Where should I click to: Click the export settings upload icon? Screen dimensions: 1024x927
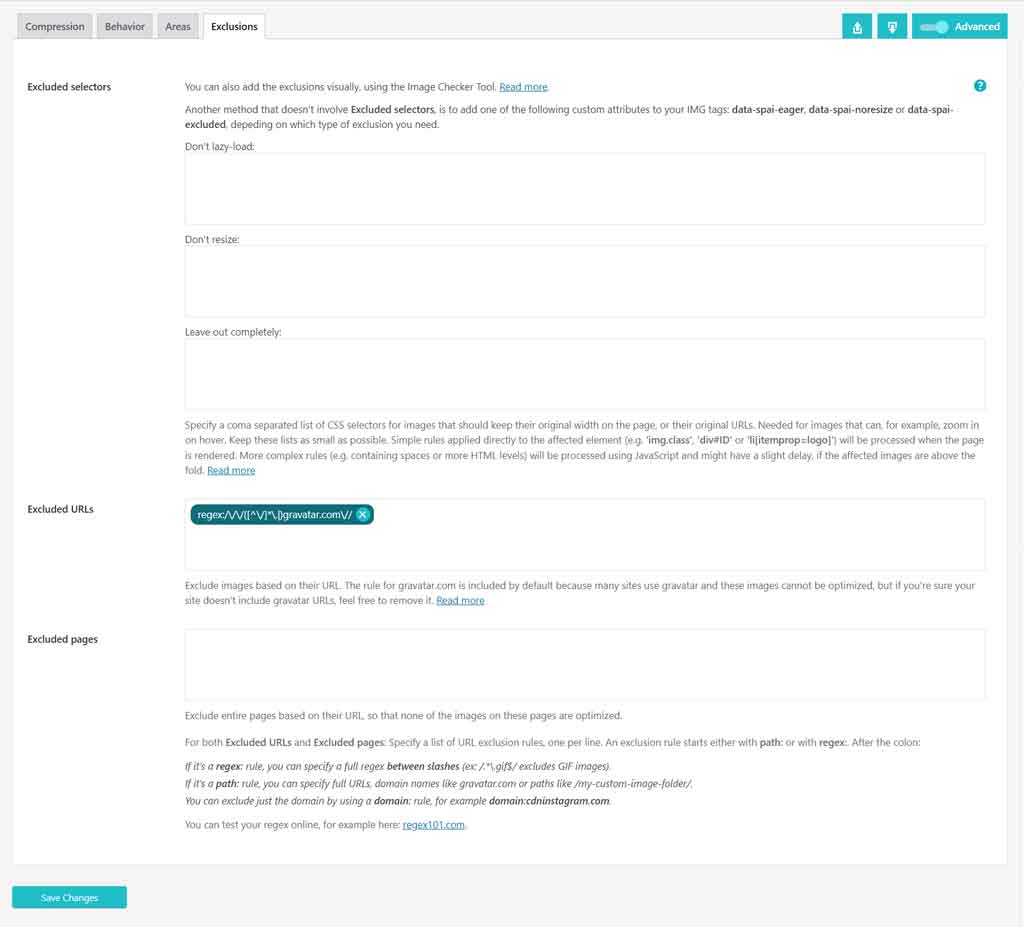pos(857,27)
